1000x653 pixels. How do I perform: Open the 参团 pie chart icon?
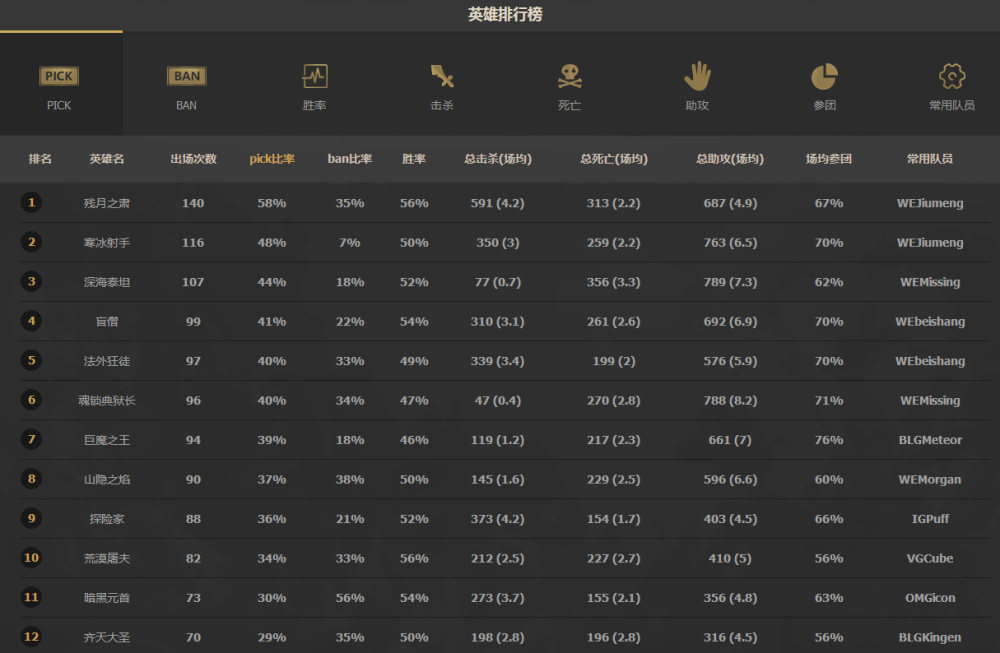point(825,77)
